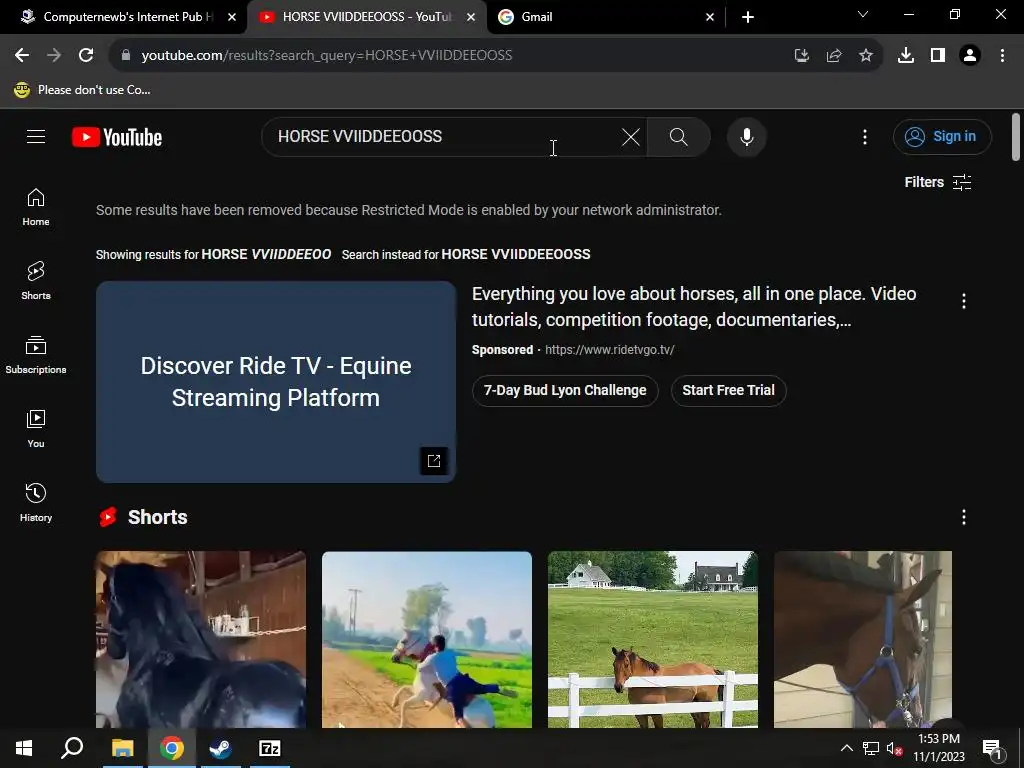Open Shorts in the sidebar
1024x768 pixels.
36,281
